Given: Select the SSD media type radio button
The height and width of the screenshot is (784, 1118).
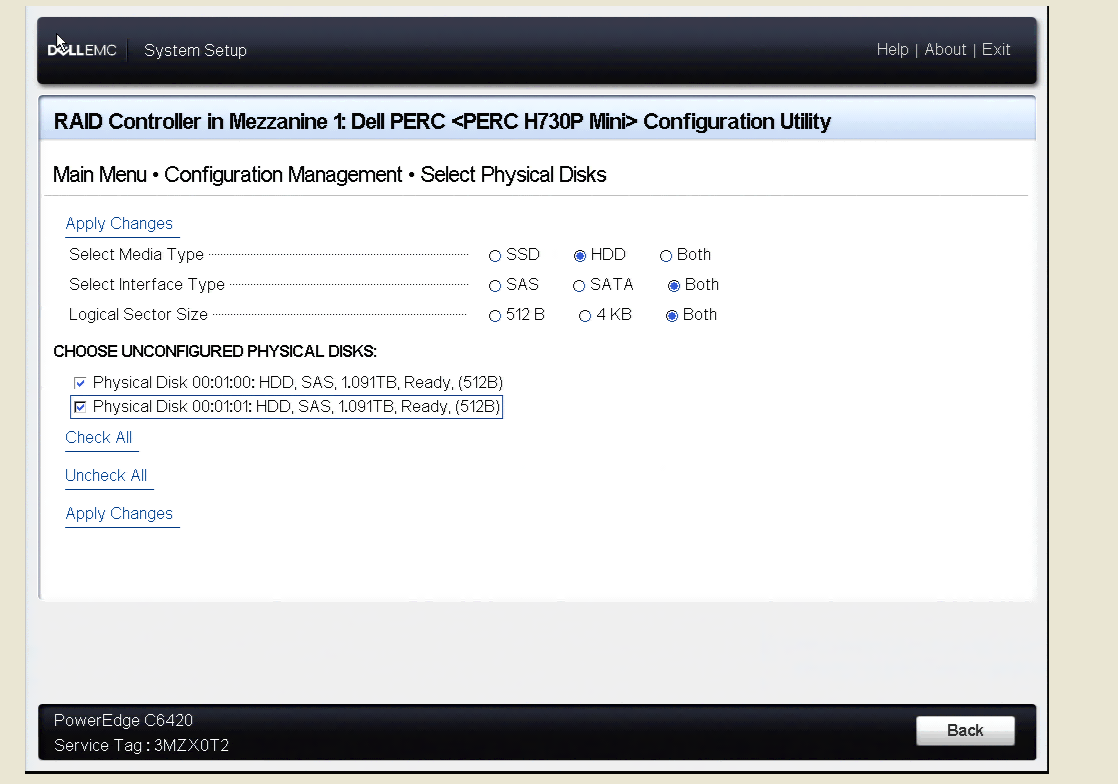Looking at the screenshot, I should 495,256.
